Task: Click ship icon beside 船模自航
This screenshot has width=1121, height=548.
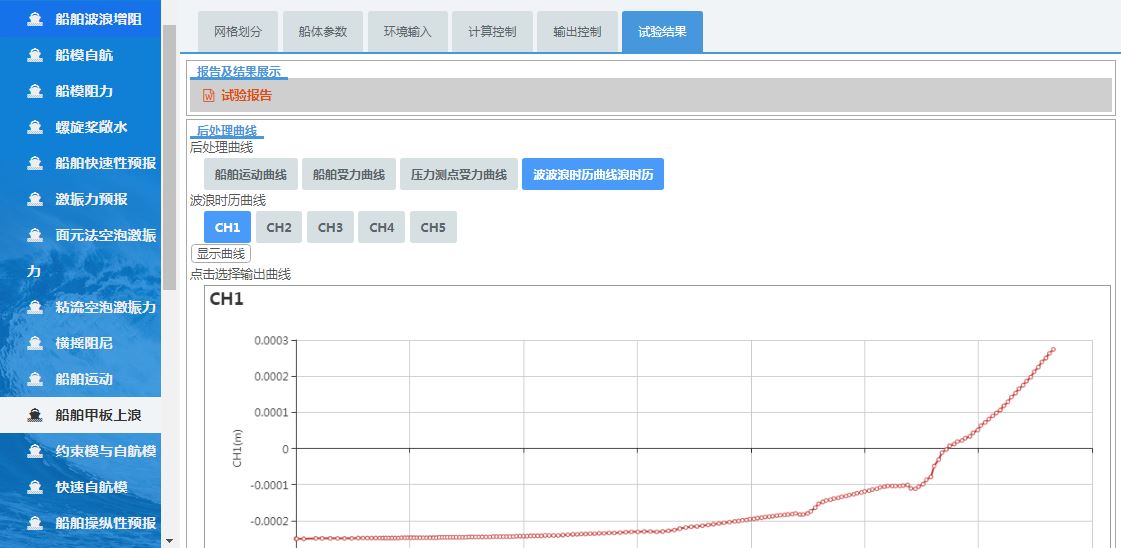Action: tap(35, 55)
